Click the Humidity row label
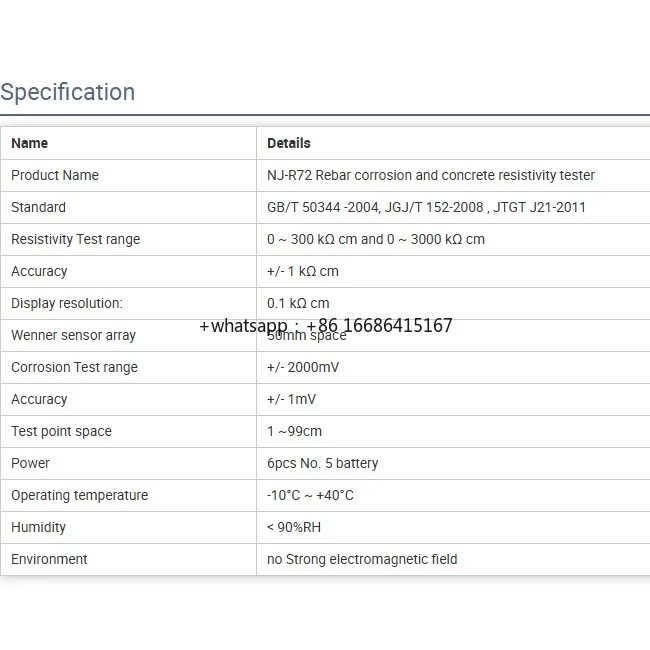The image size is (650, 650). [x=39, y=528]
